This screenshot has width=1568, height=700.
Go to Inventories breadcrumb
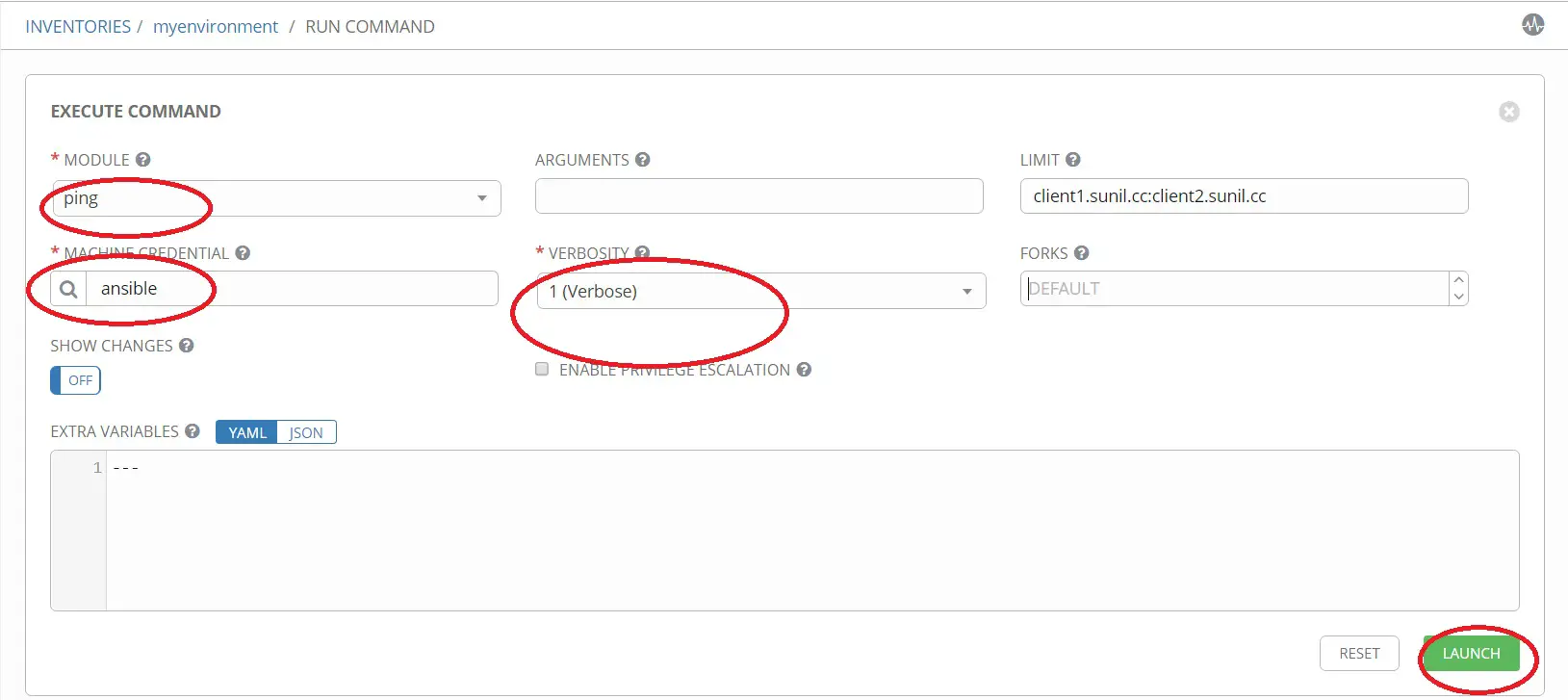tap(78, 27)
